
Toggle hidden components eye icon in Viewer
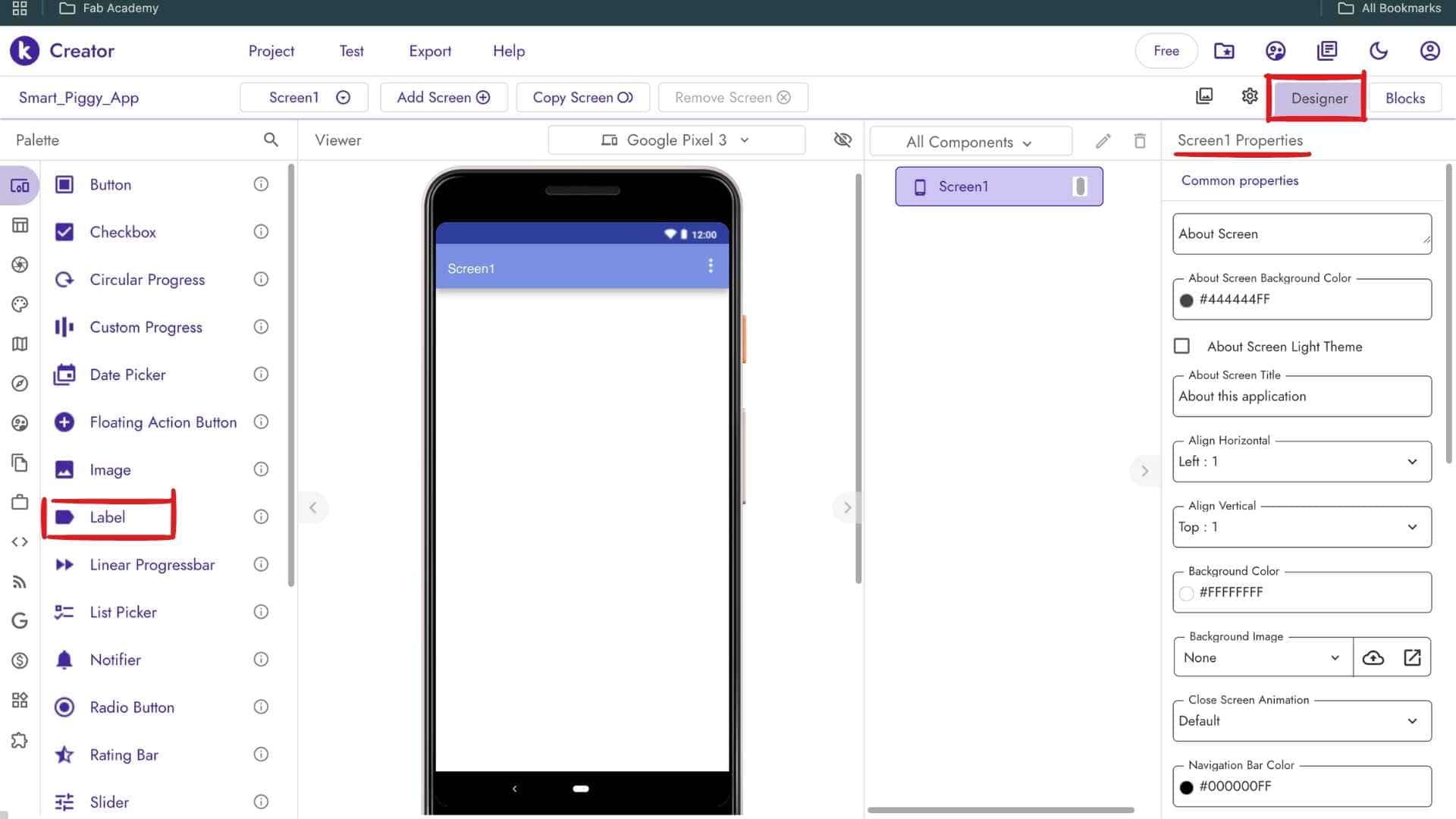point(843,140)
